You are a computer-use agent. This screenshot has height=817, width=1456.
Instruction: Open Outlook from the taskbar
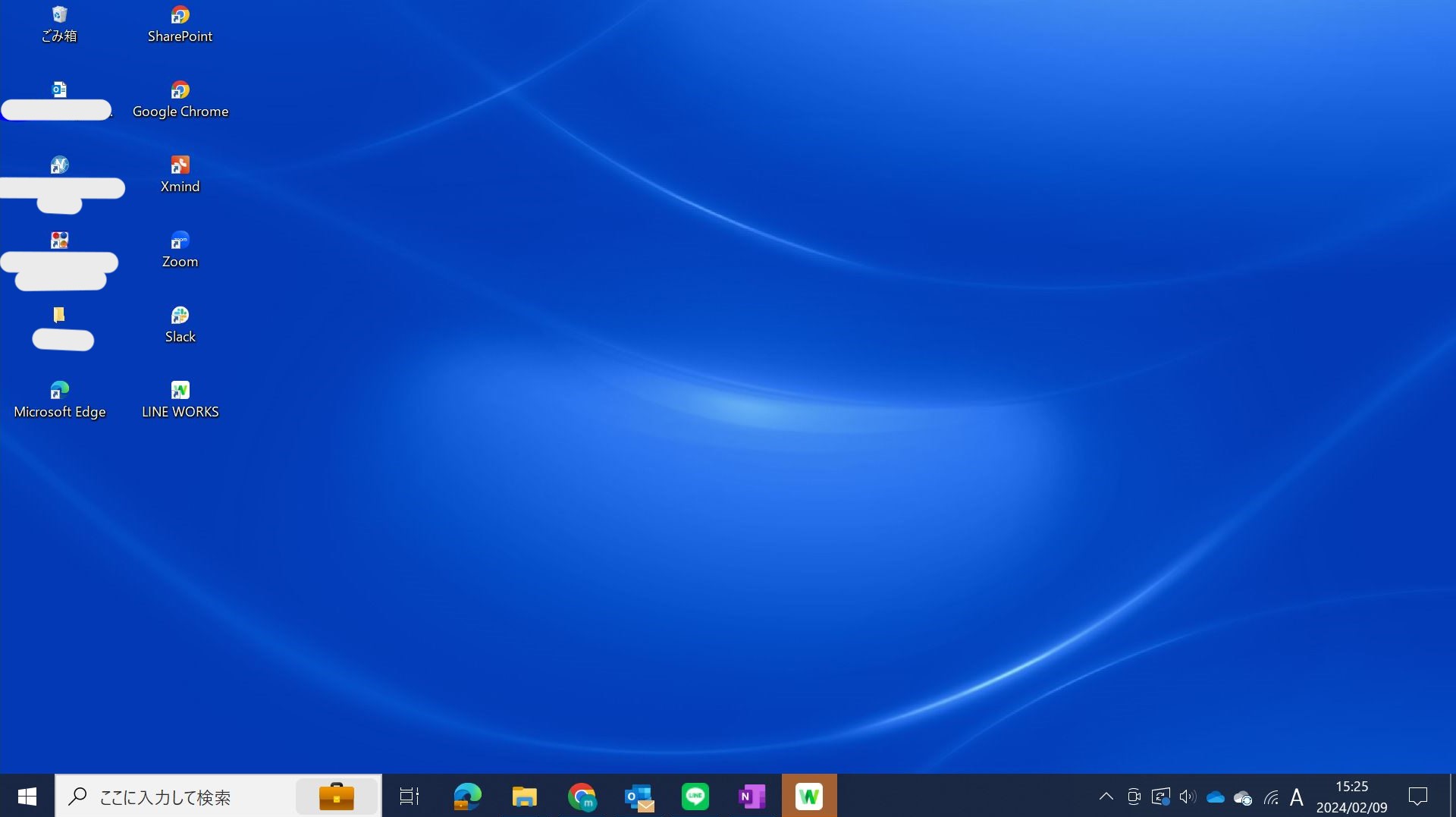pos(639,797)
